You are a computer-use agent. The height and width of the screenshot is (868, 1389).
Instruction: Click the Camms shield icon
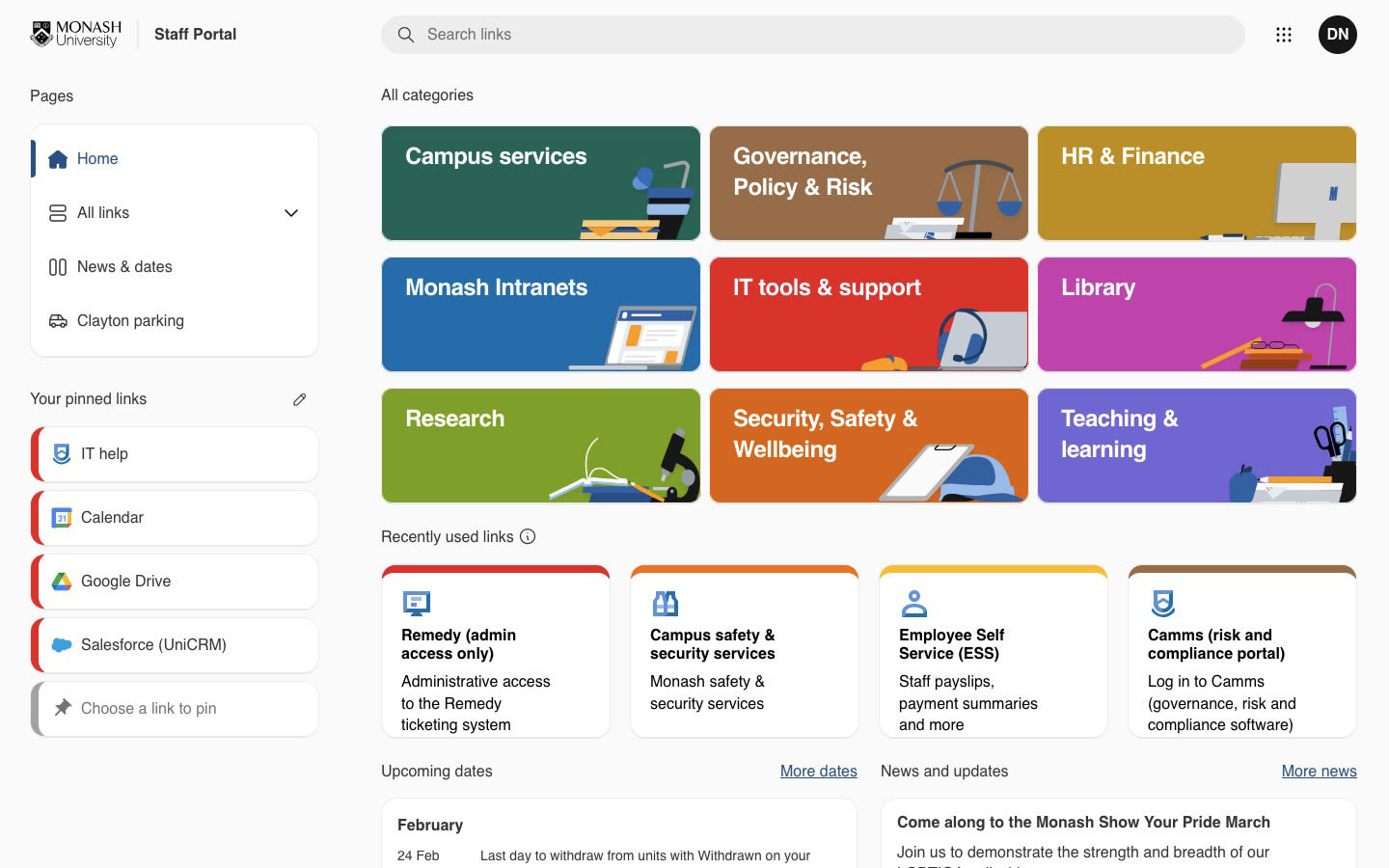(x=1163, y=604)
